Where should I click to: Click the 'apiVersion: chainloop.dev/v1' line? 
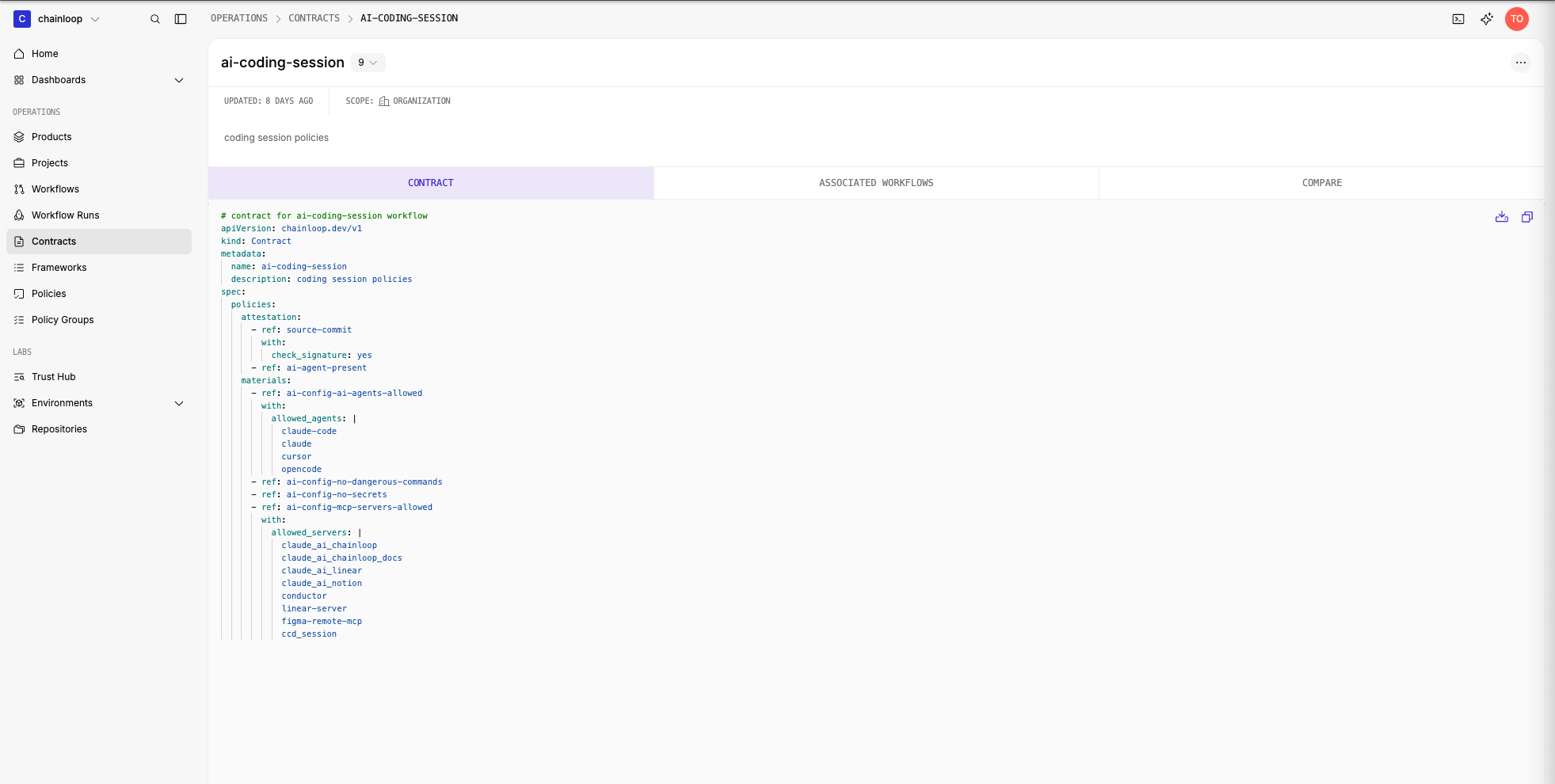[x=292, y=229]
